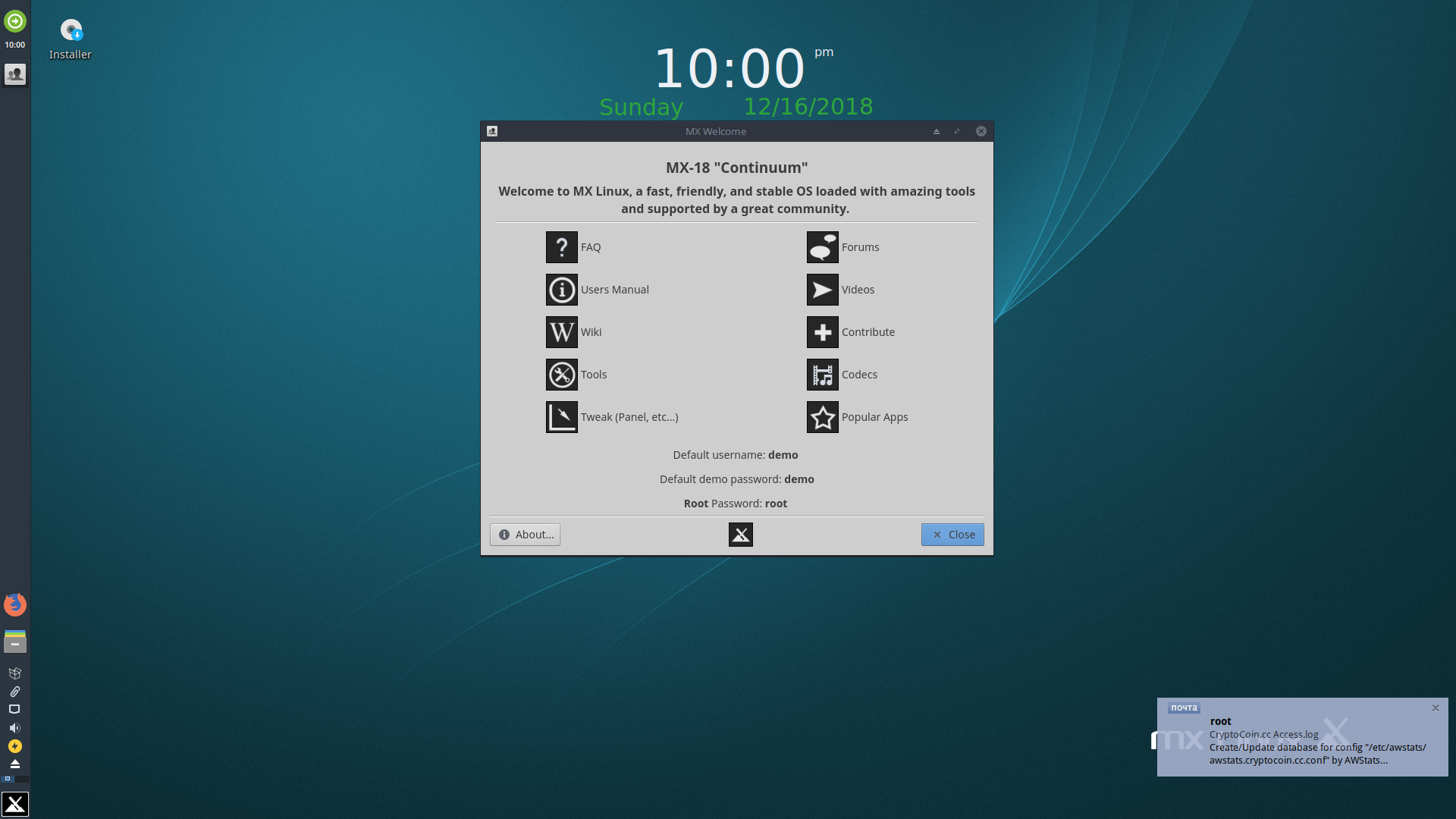
Task: Click 'Default username: demo' text
Action: 736,455
